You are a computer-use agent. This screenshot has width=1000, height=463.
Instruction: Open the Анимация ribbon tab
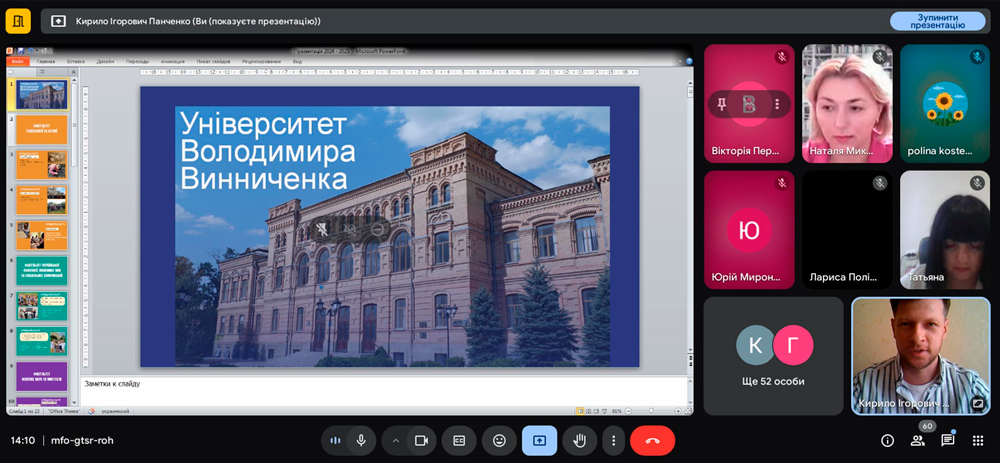(172, 61)
